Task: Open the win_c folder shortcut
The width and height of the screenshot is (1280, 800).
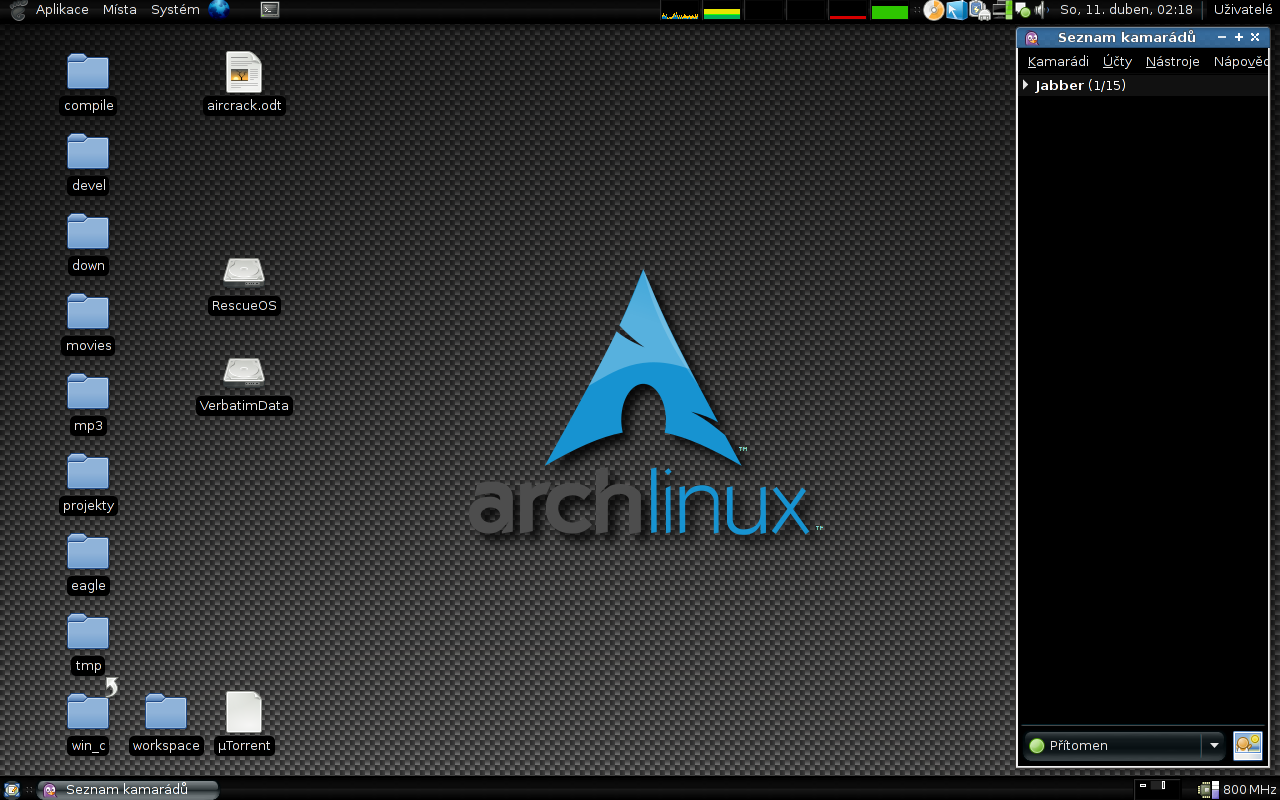Action: click(88, 713)
